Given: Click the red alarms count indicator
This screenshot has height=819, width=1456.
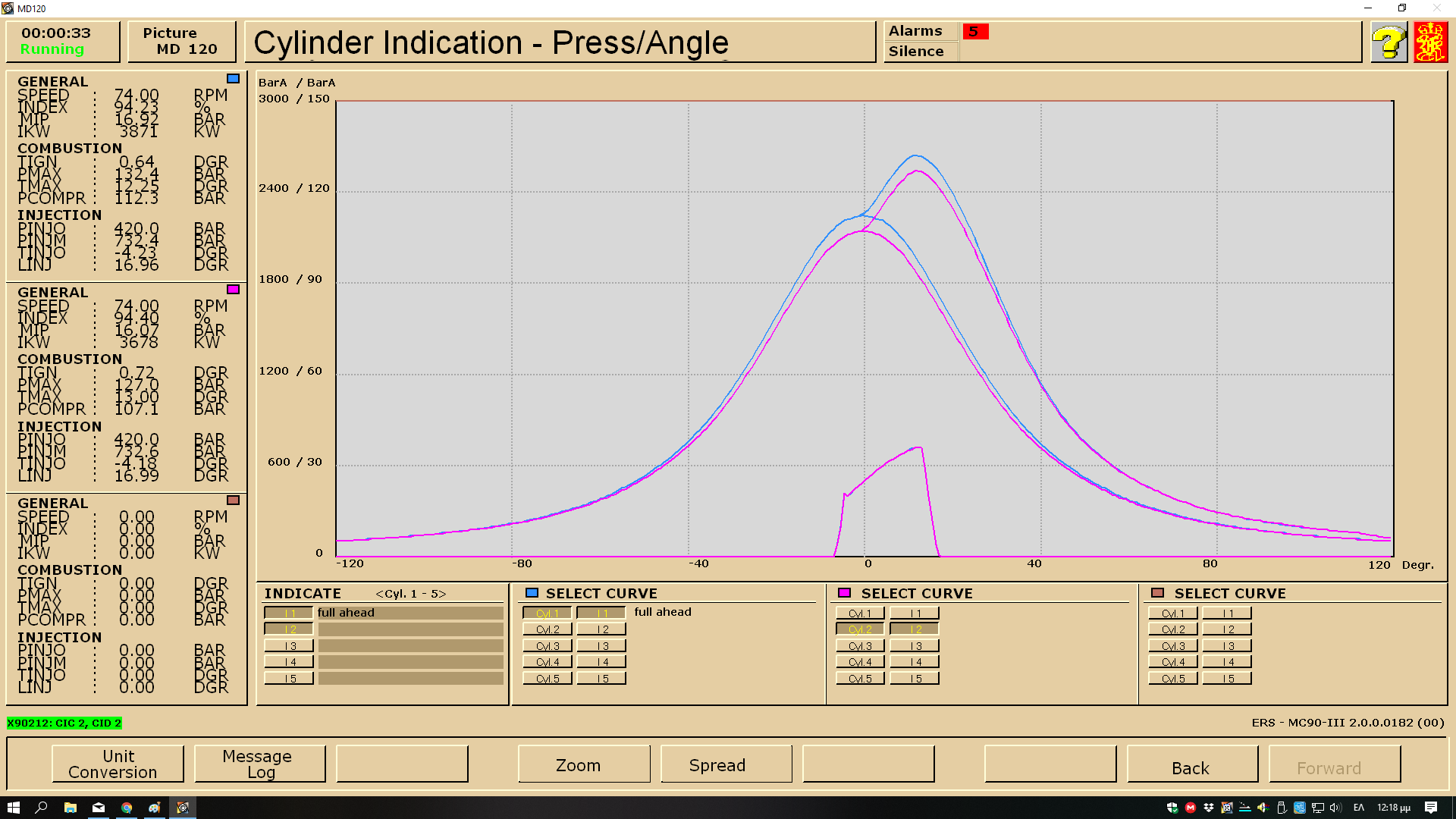Looking at the screenshot, I should point(975,31).
